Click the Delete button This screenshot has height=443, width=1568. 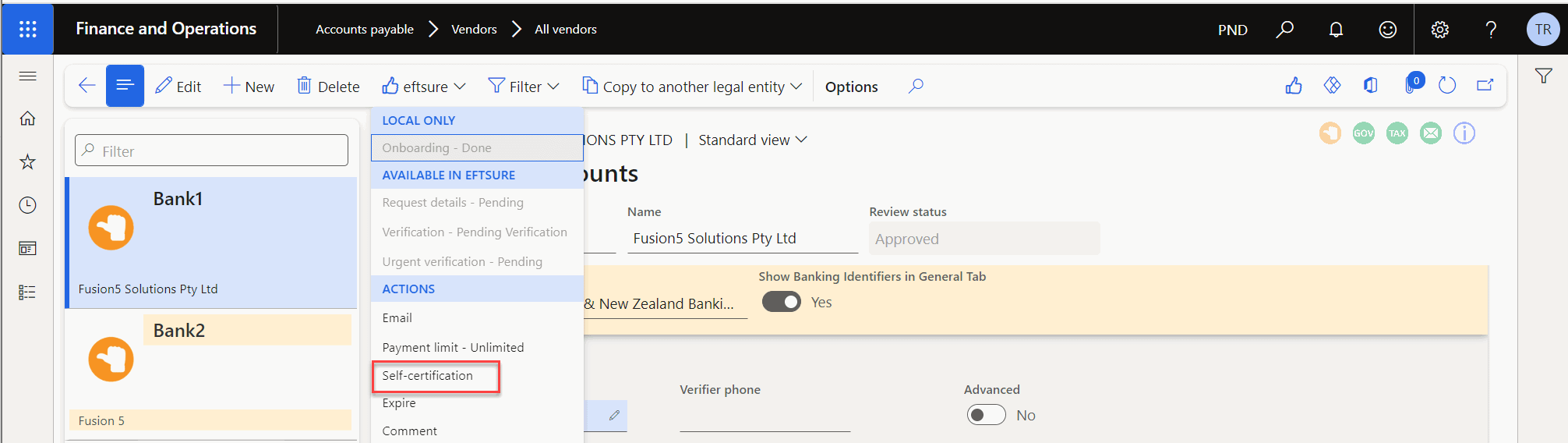pos(328,86)
